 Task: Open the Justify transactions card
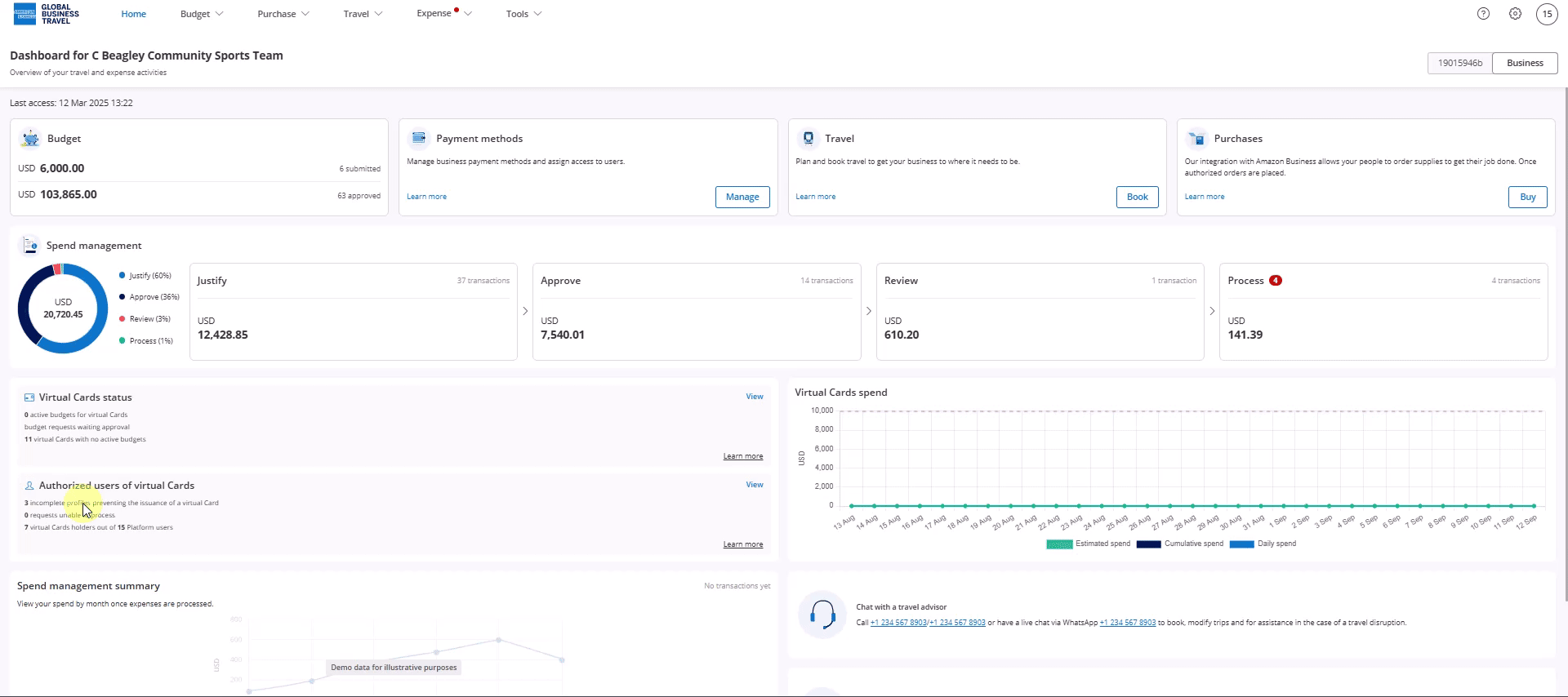[x=354, y=311]
